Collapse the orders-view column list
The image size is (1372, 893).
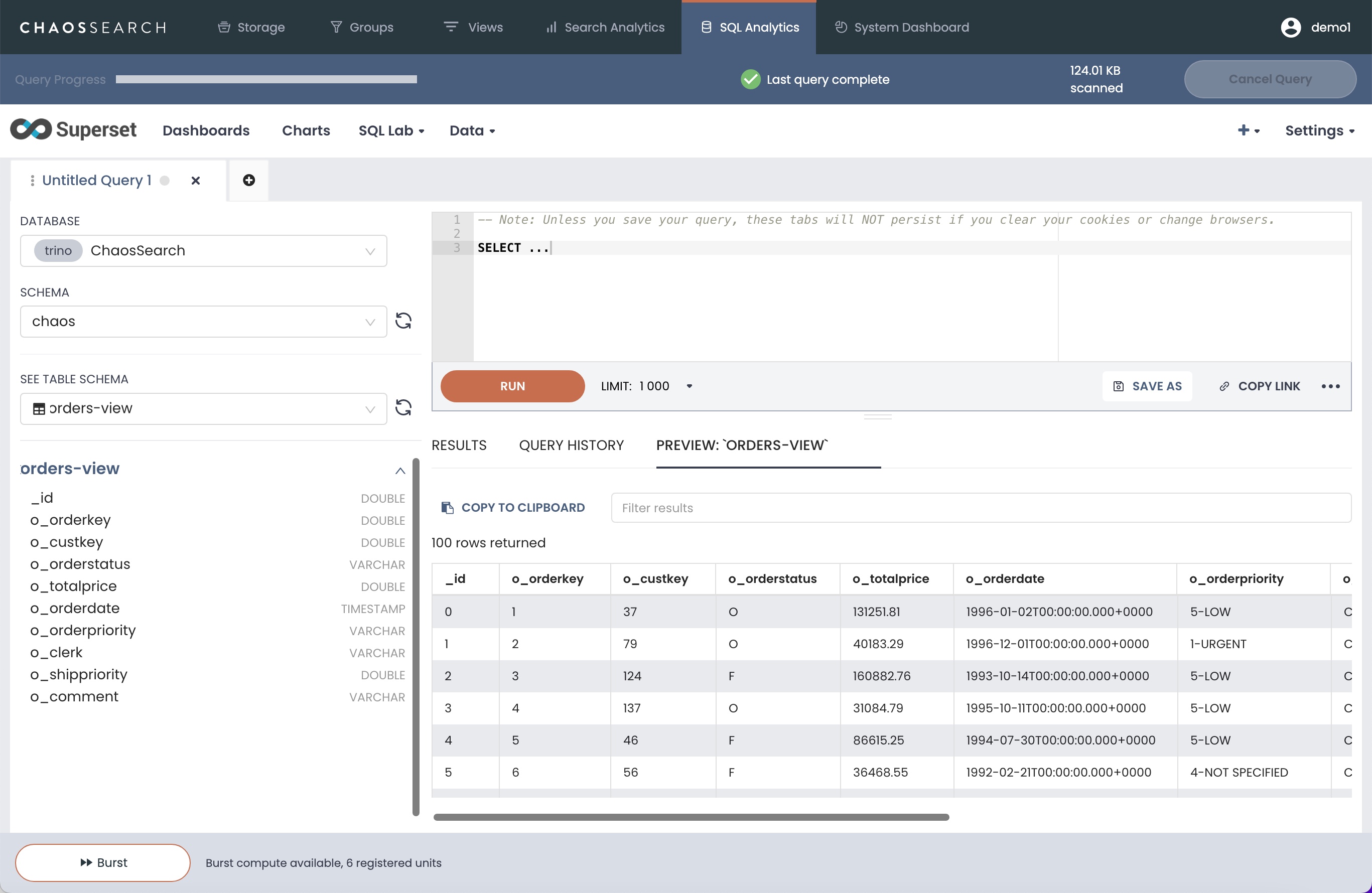tap(400, 470)
